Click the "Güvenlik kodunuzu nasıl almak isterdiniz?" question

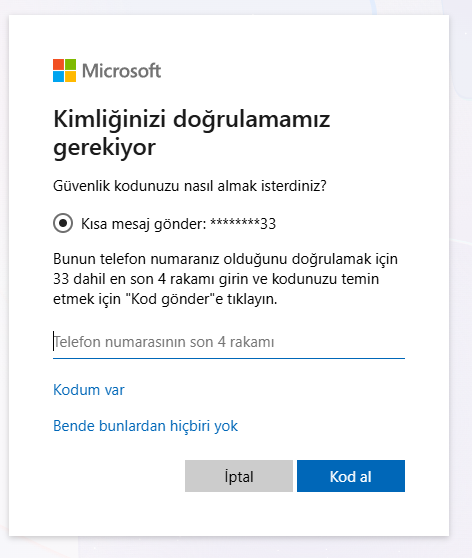(190, 186)
